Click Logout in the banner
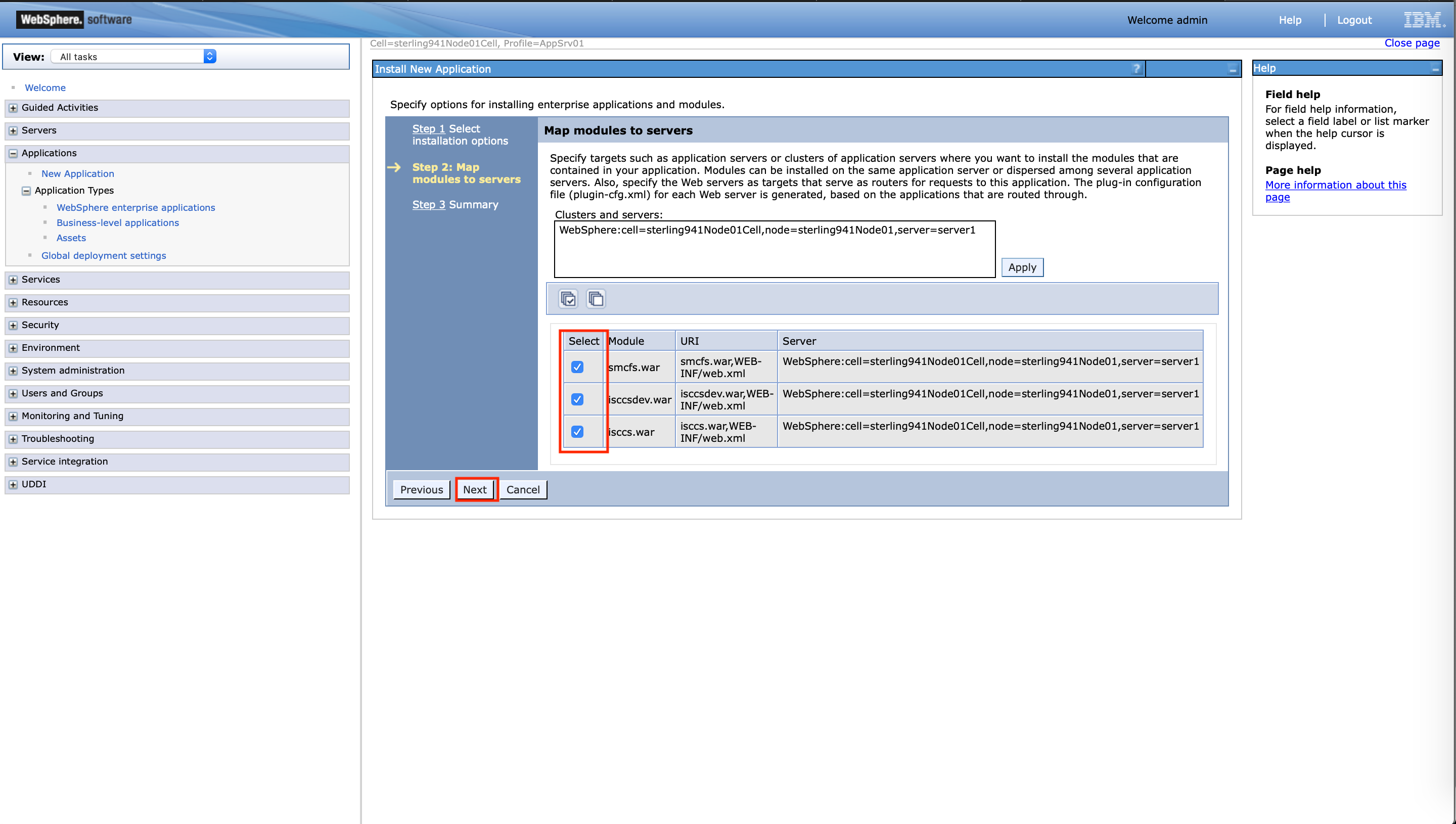The height and width of the screenshot is (824, 1456). click(x=1354, y=20)
